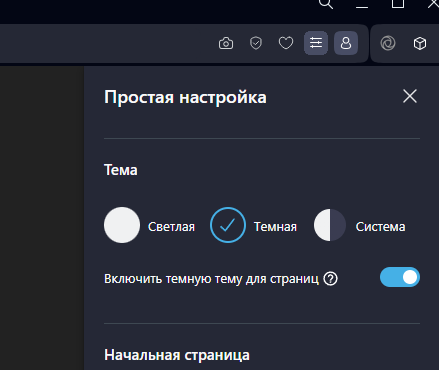Toggle dark theme for pages switch

(x=400, y=277)
